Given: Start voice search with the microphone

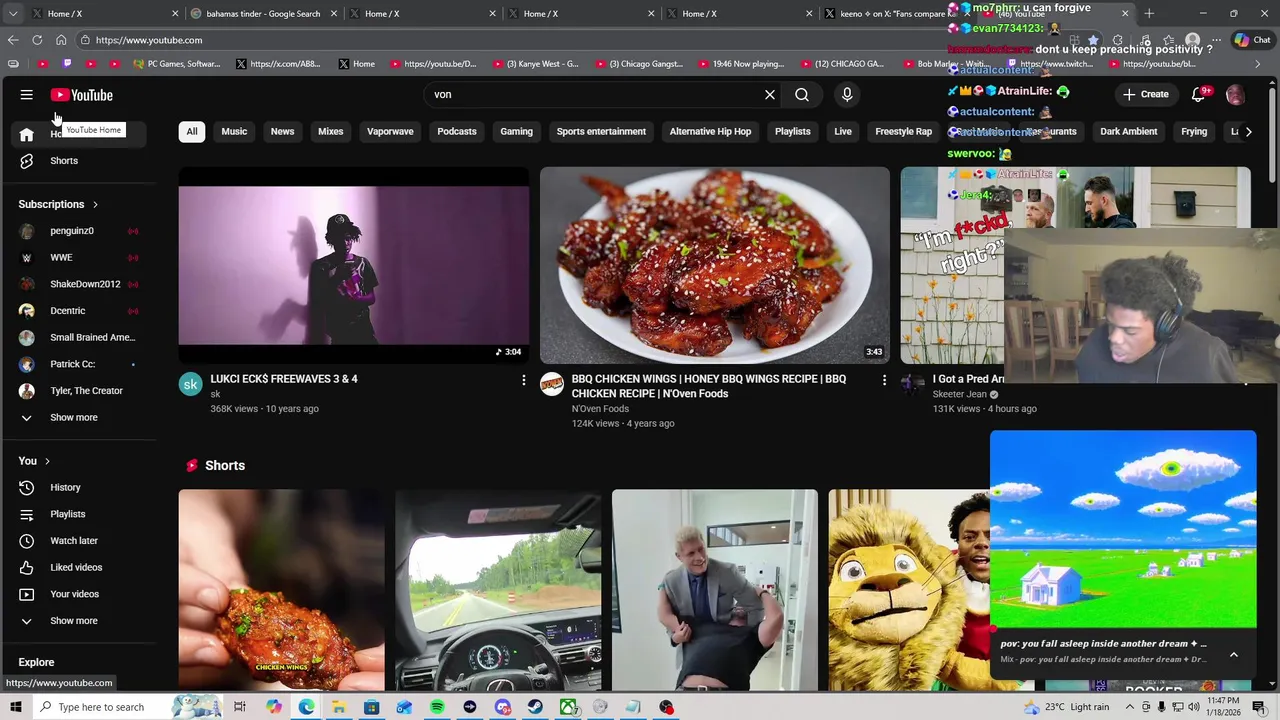Looking at the screenshot, I should 847,94.
